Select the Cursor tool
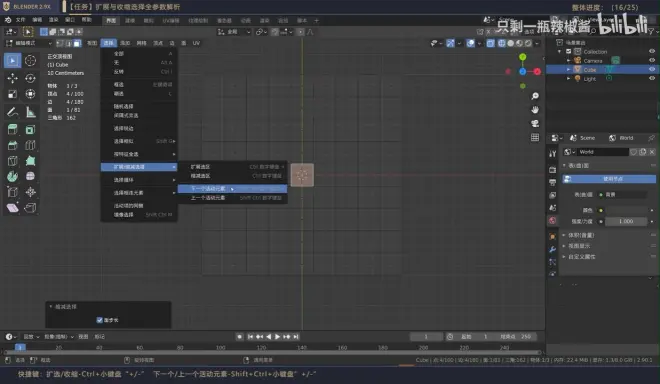660x384 pixels. [30, 61]
